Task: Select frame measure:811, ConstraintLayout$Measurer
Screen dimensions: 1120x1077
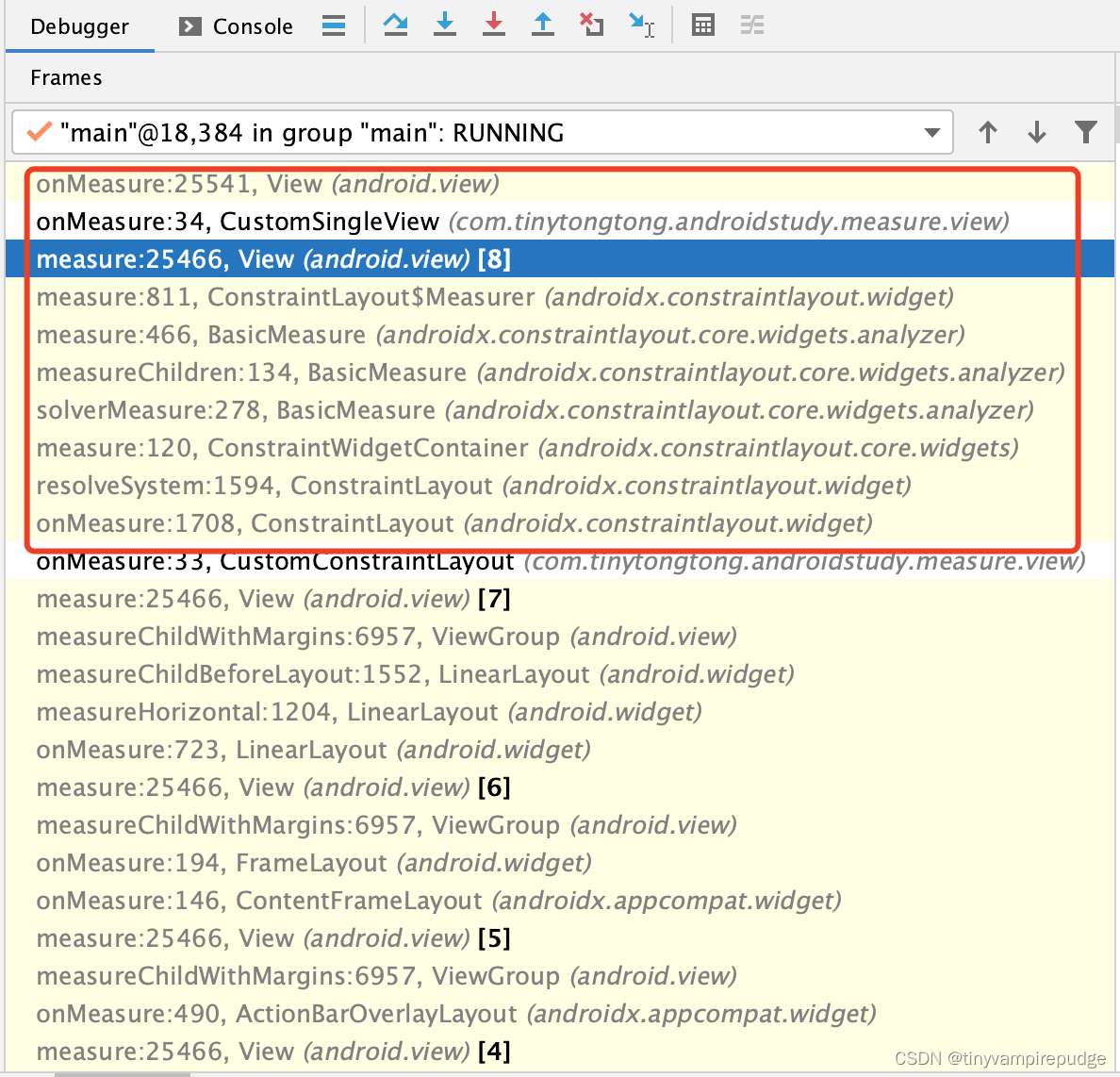Action: (560, 296)
